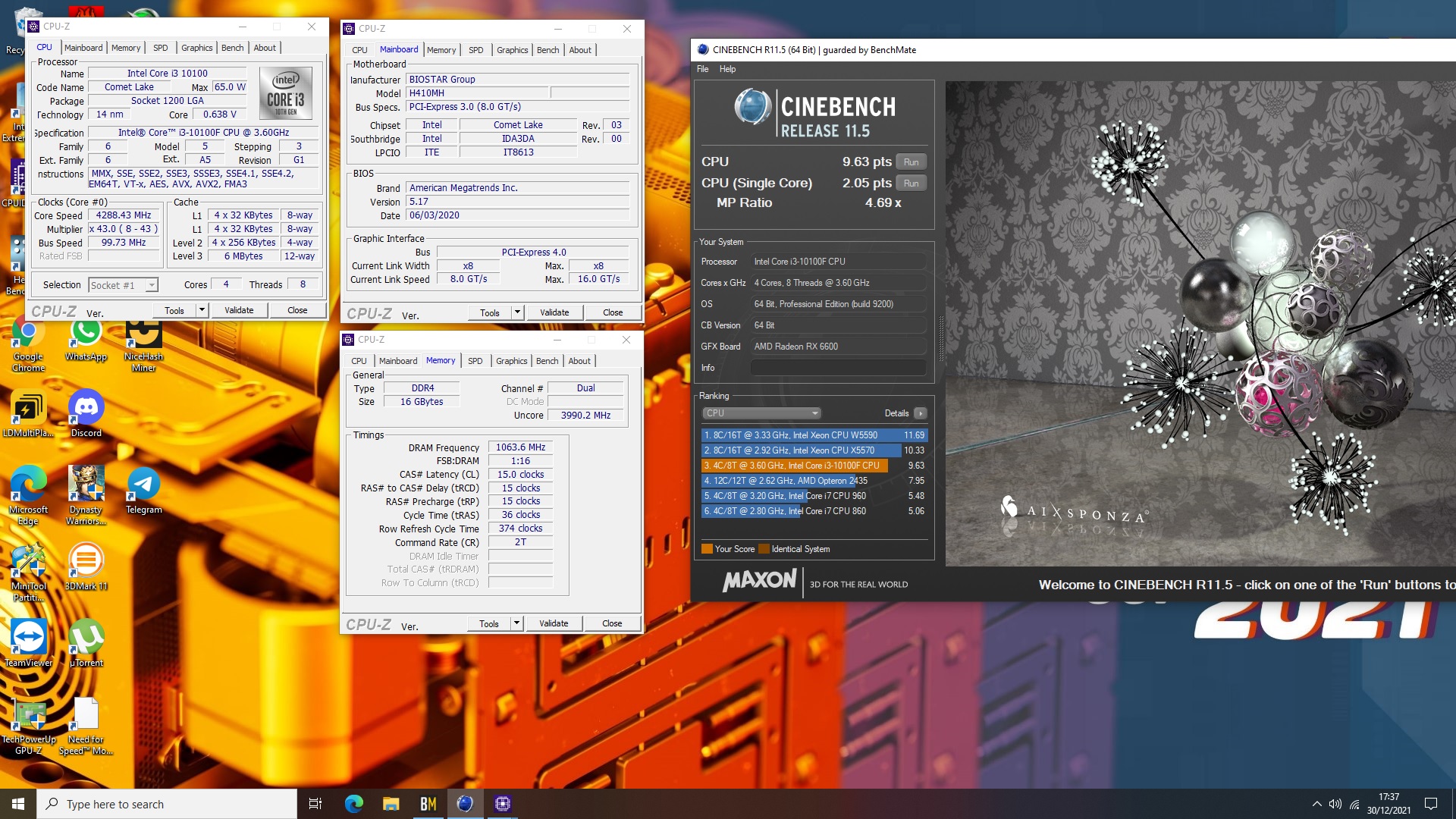1456x819 pixels.
Task: Open the Cinebench Help menu
Action: point(727,69)
